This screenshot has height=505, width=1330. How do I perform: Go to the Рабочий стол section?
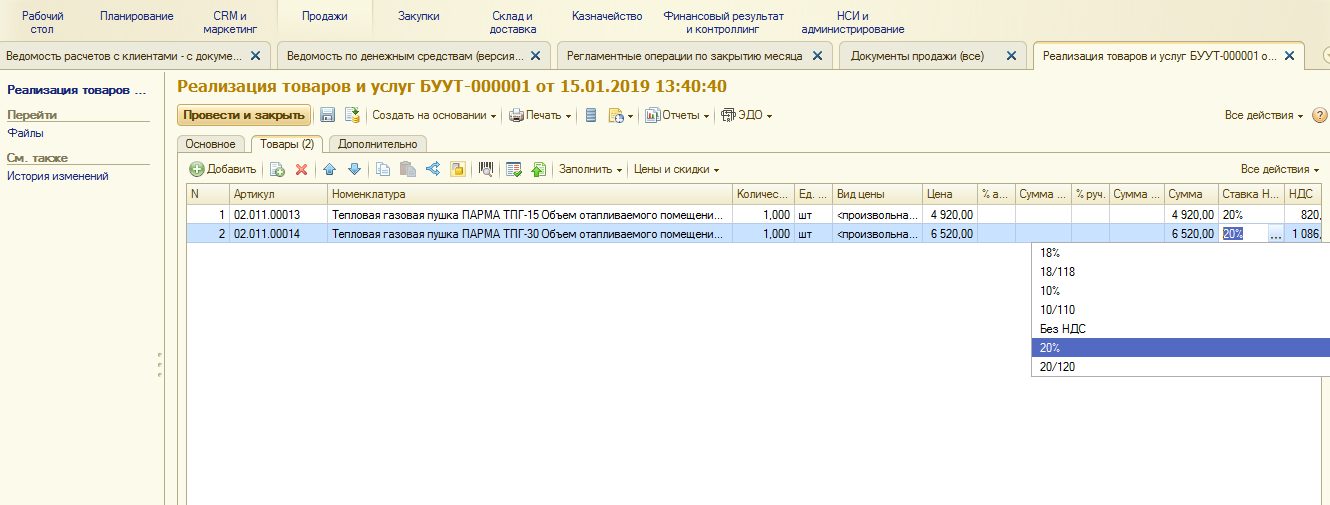[43, 22]
